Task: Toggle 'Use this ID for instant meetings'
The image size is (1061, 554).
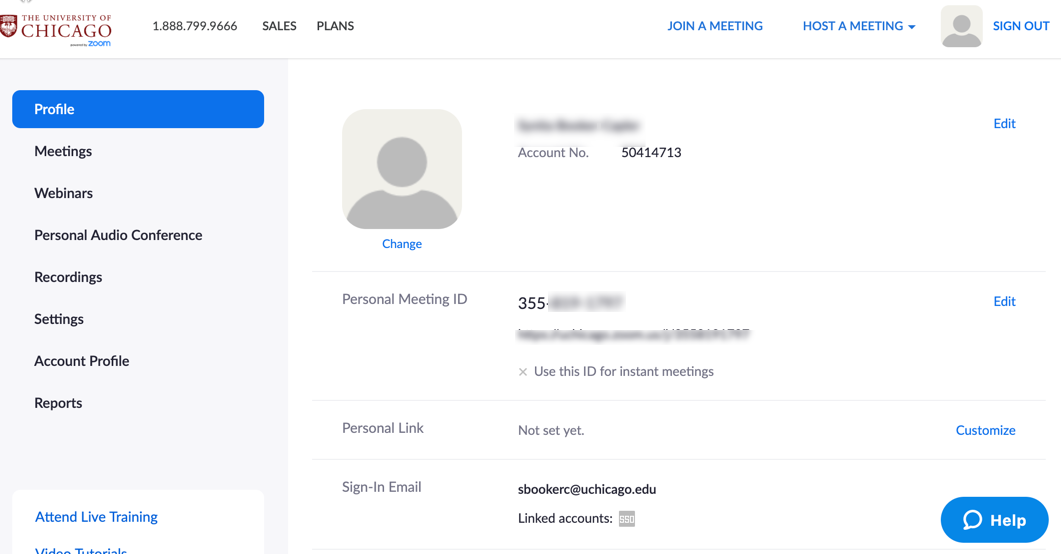Action: point(523,372)
